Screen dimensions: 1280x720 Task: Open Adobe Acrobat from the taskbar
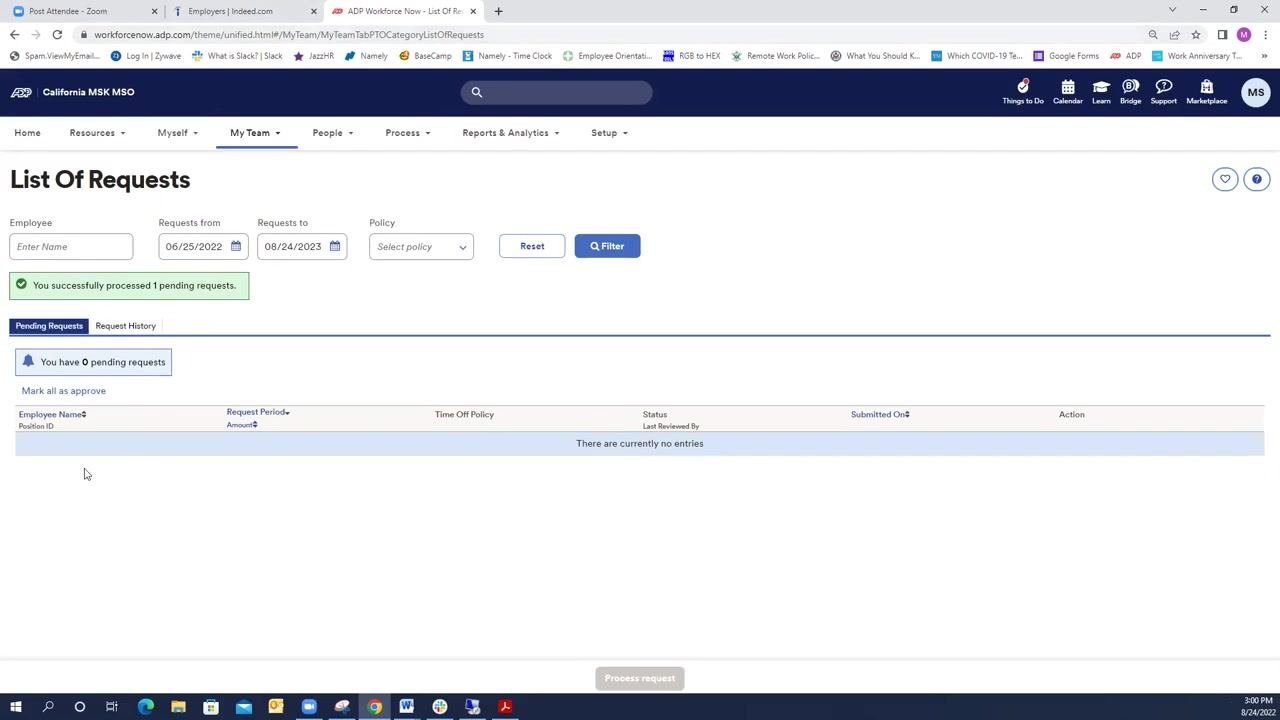pos(505,707)
